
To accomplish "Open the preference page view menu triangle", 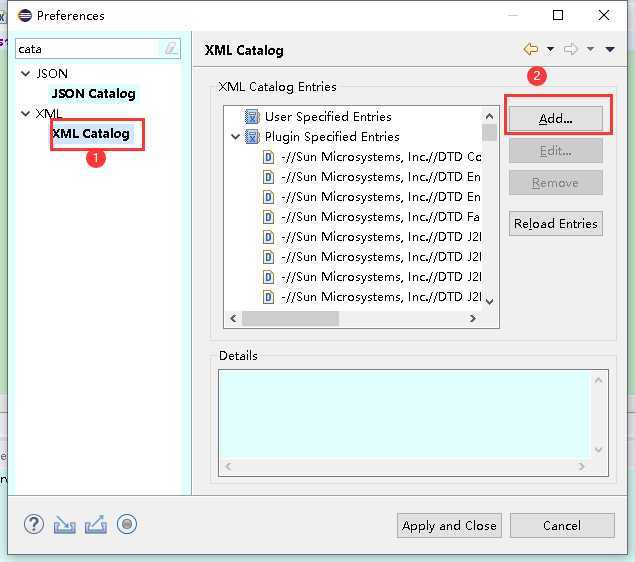I will point(610,49).
